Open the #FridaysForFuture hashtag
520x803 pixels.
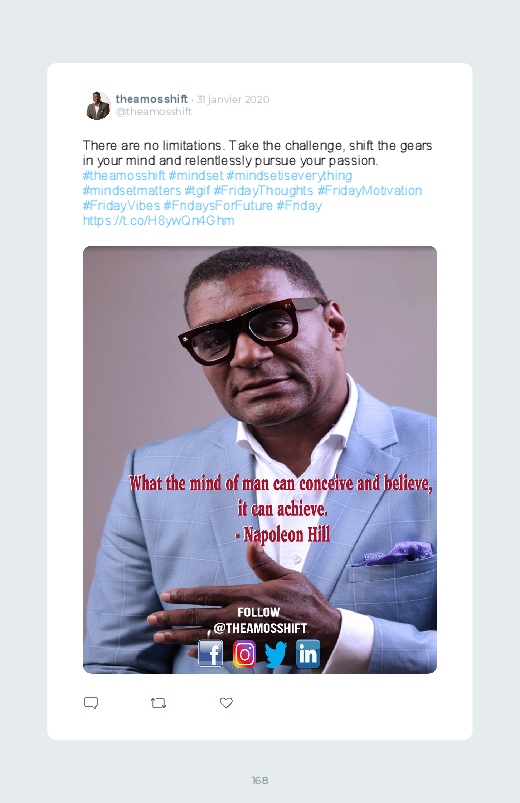[x=218, y=206]
